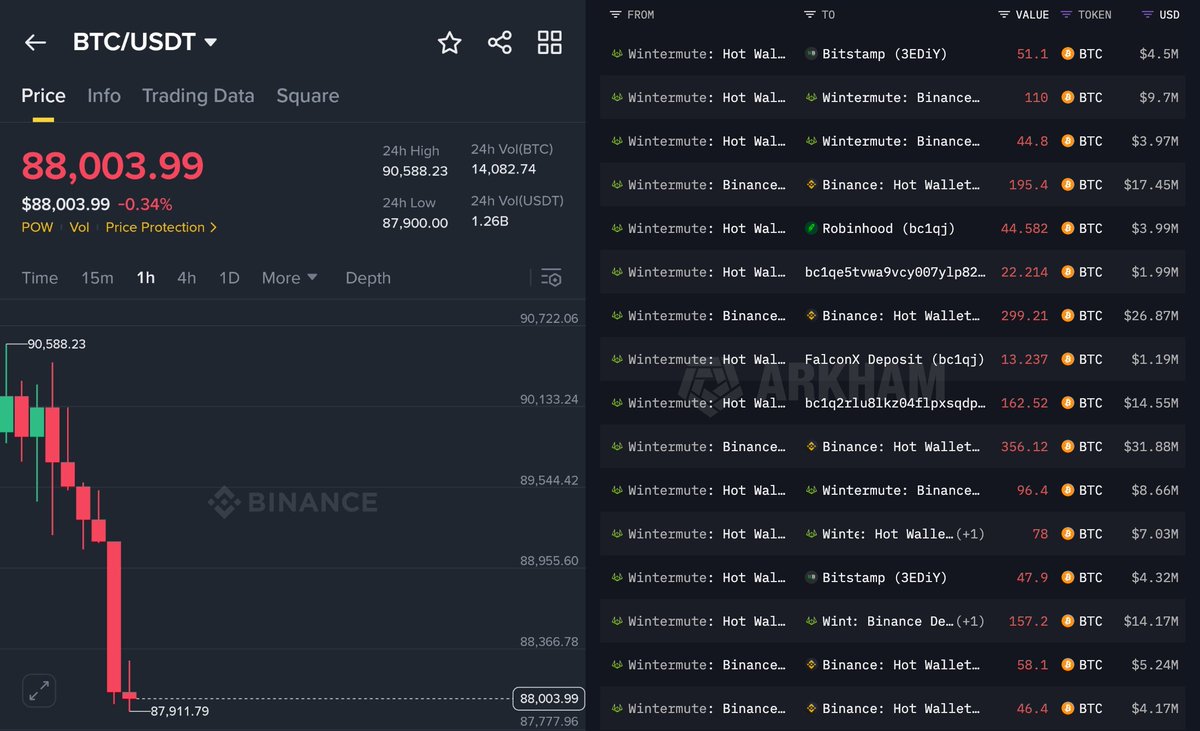The image size is (1200, 731).
Task: Click the $17.45M USD value
Action: click(1151, 185)
